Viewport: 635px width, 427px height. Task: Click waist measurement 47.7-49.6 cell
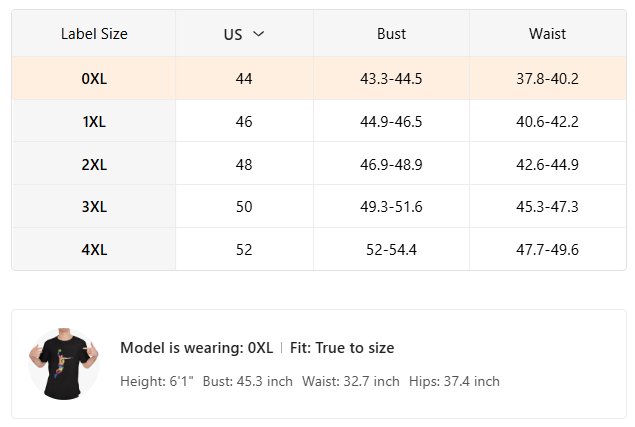(547, 249)
